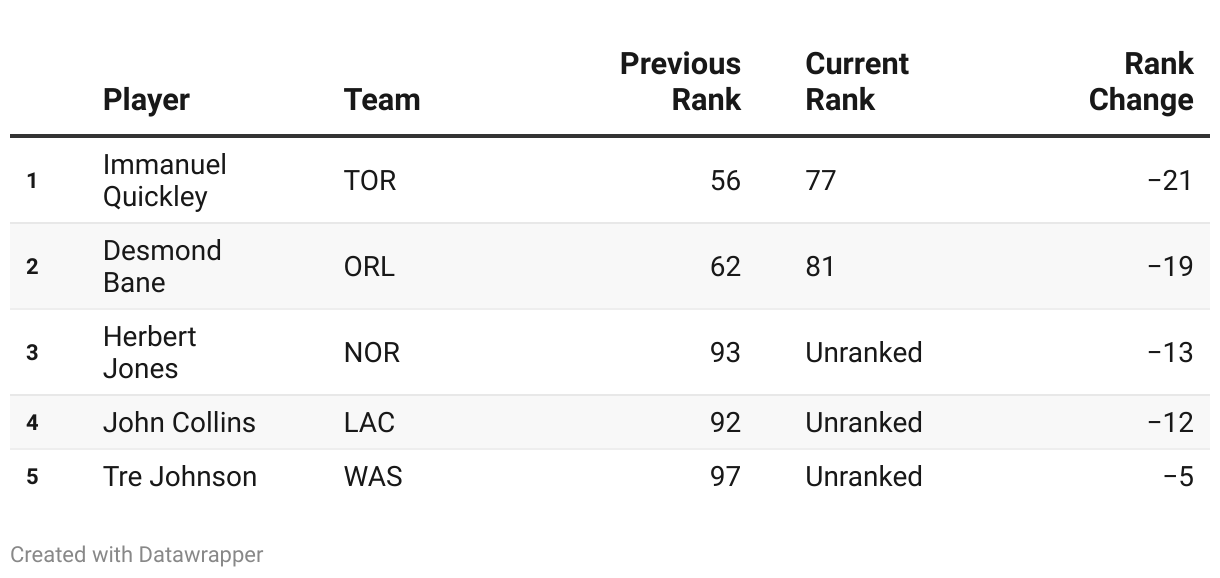1220x578 pixels.
Task: Click the LAC team cell
Action: [x=369, y=422]
